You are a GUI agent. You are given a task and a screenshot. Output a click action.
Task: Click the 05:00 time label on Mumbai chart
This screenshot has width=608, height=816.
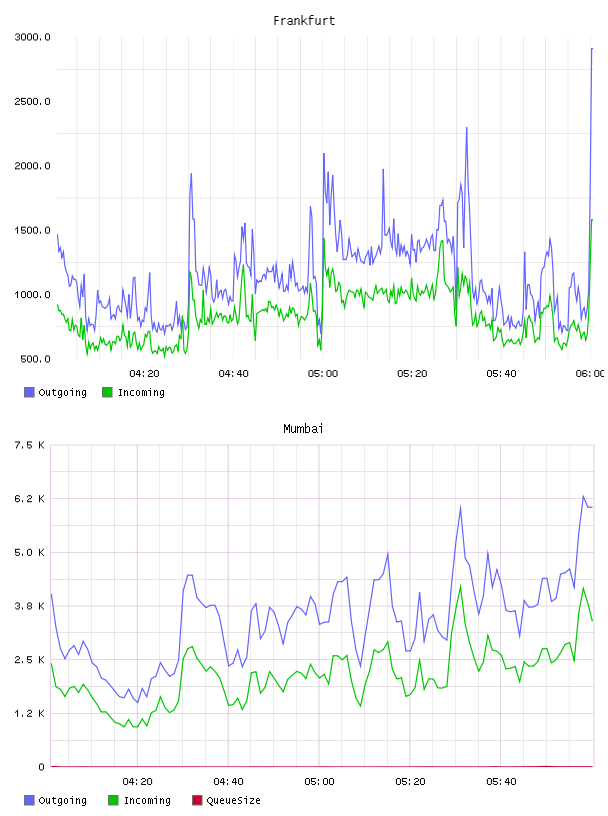(319, 782)
